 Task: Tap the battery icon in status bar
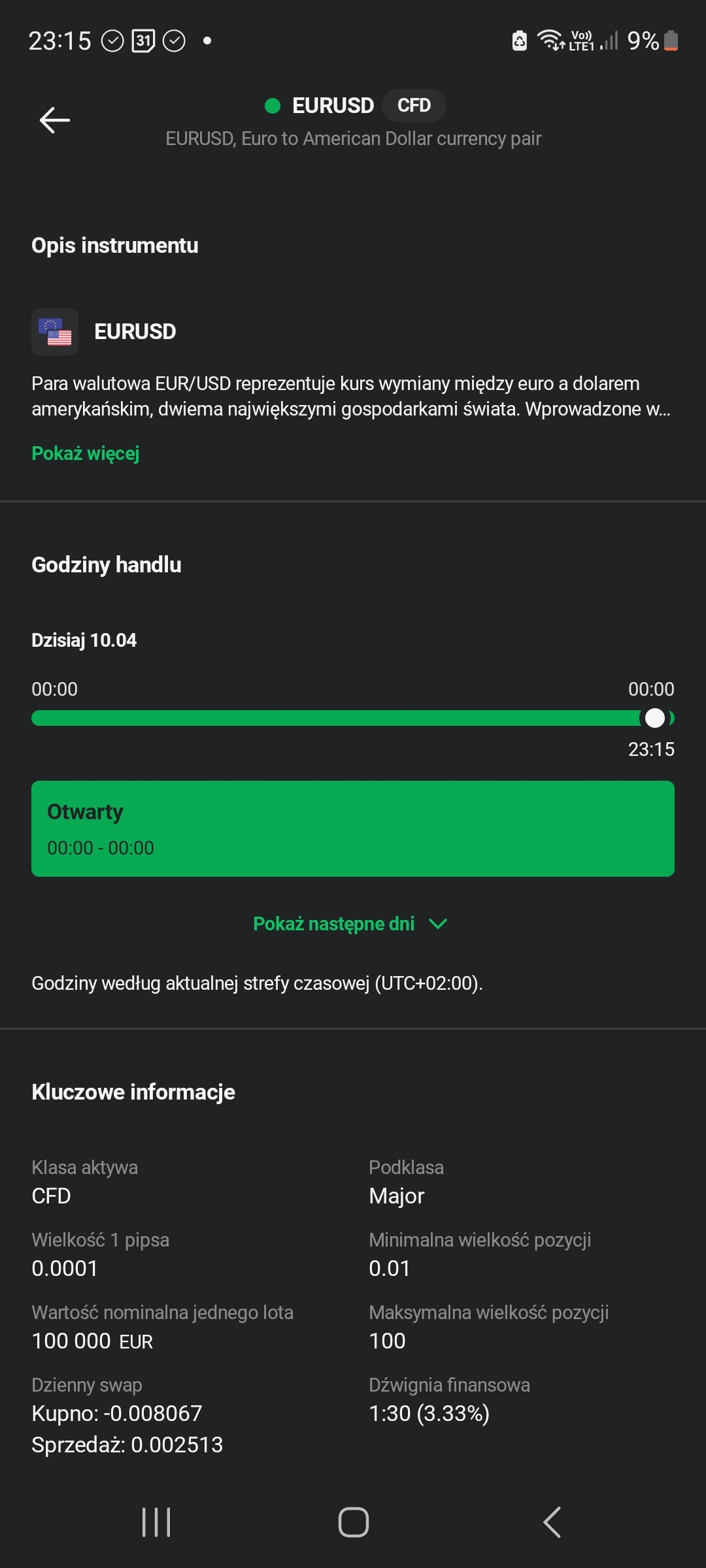pos(671,41)
